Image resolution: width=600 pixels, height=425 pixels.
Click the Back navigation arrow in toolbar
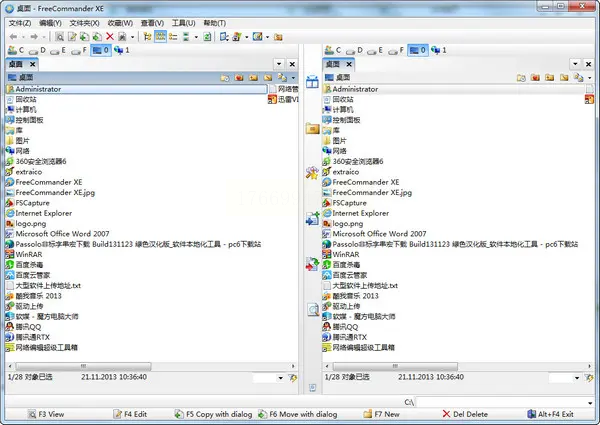(x=13, y=37)
